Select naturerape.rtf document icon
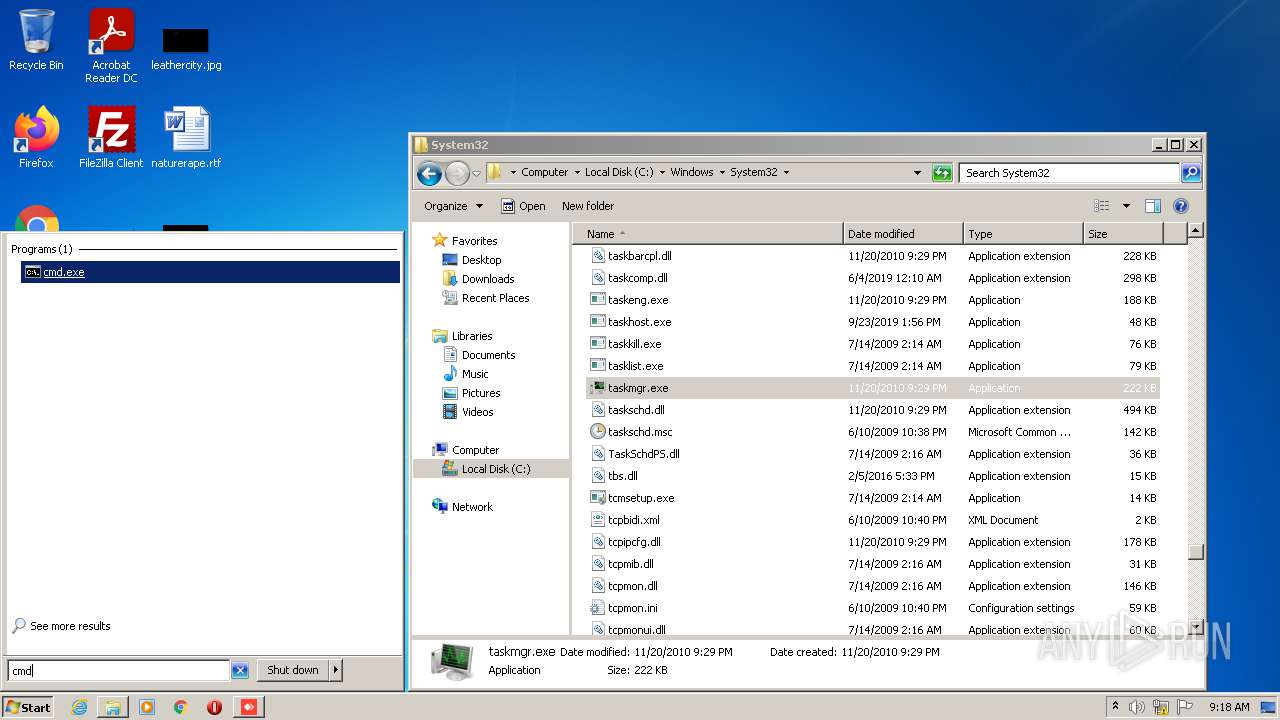The height and width of the screenshot is (720, 1280). (186, 137)
